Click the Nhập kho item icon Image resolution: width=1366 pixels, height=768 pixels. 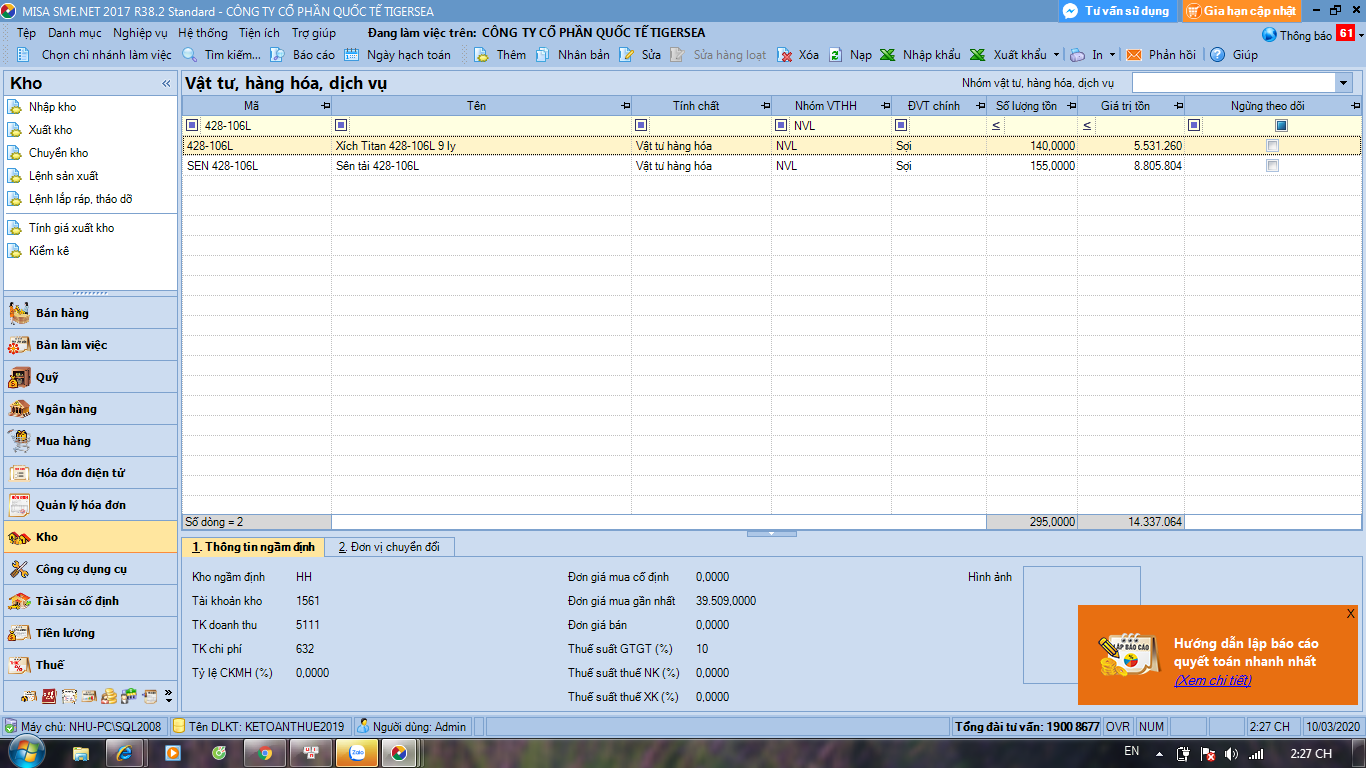(14, 107)
